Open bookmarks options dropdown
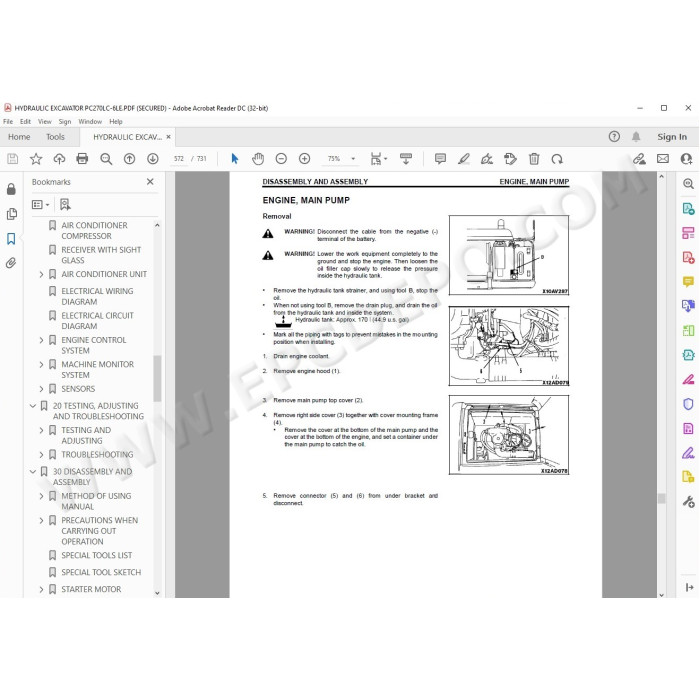Viewport: 700px width, 700px height. click(41, 204)
